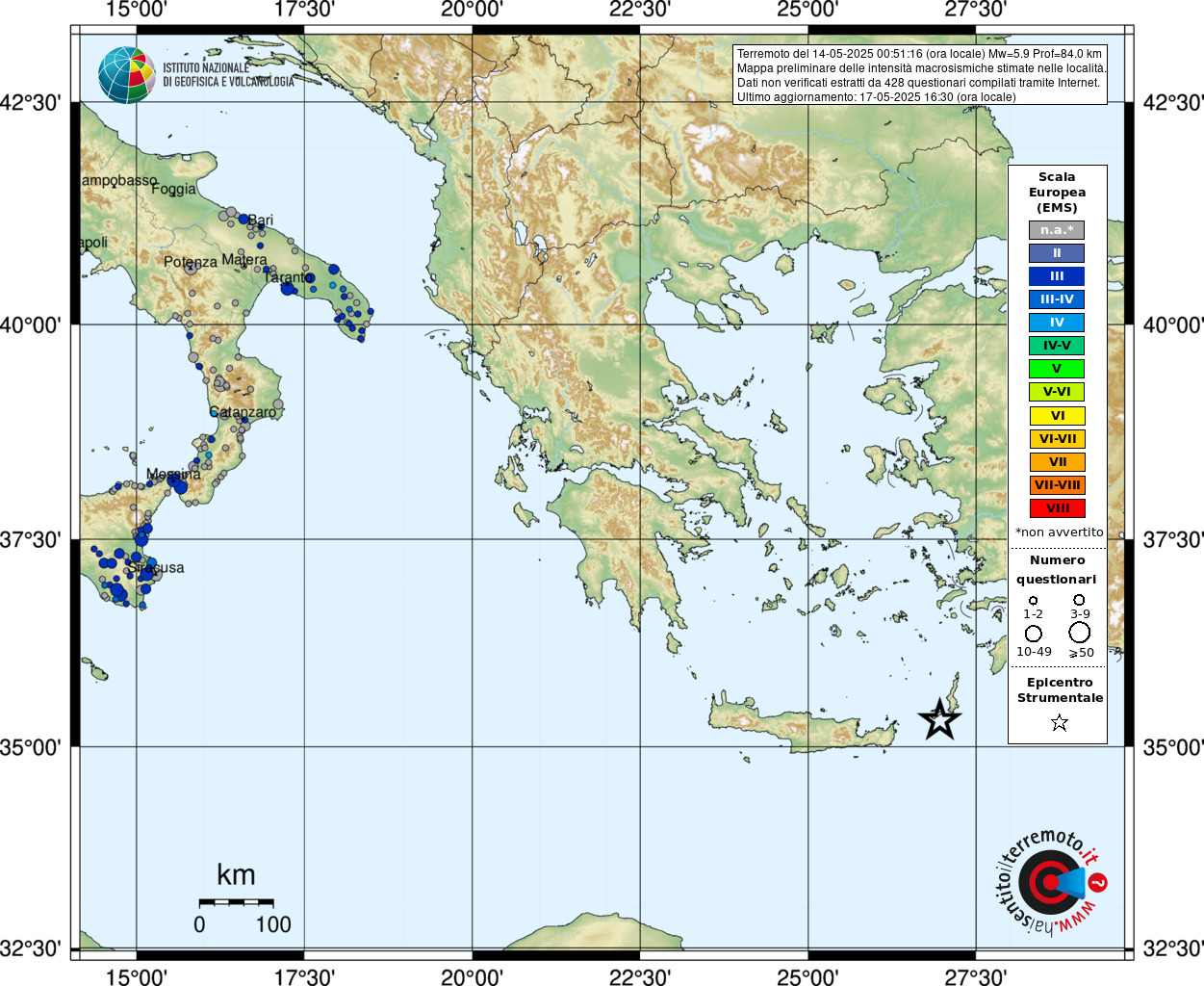Click the 1-2 questionnaire circle symbol
Viewport: 1204px width, 986px height.
tap(1034, 601)
